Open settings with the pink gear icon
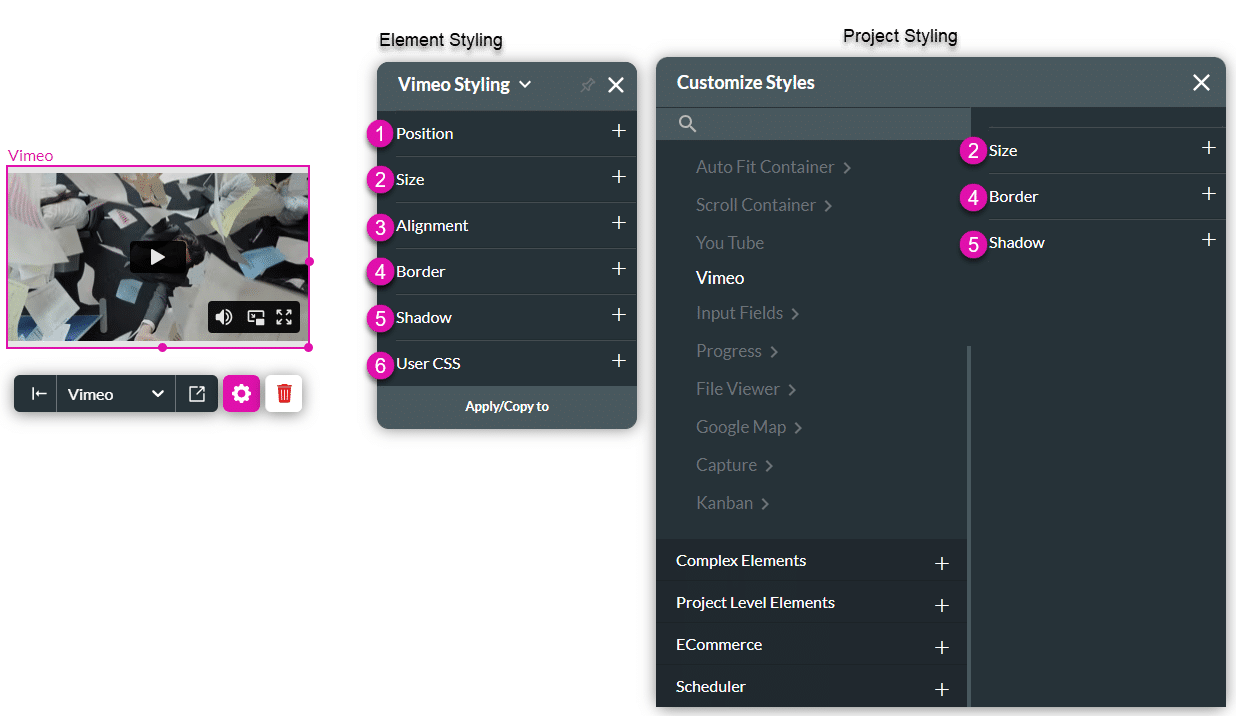 click(241, 393)
